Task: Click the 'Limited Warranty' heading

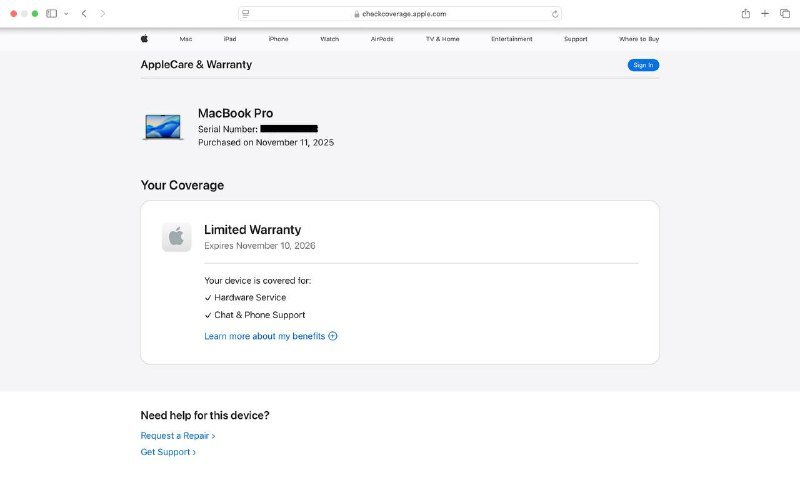Action: [x=253, y=230]
